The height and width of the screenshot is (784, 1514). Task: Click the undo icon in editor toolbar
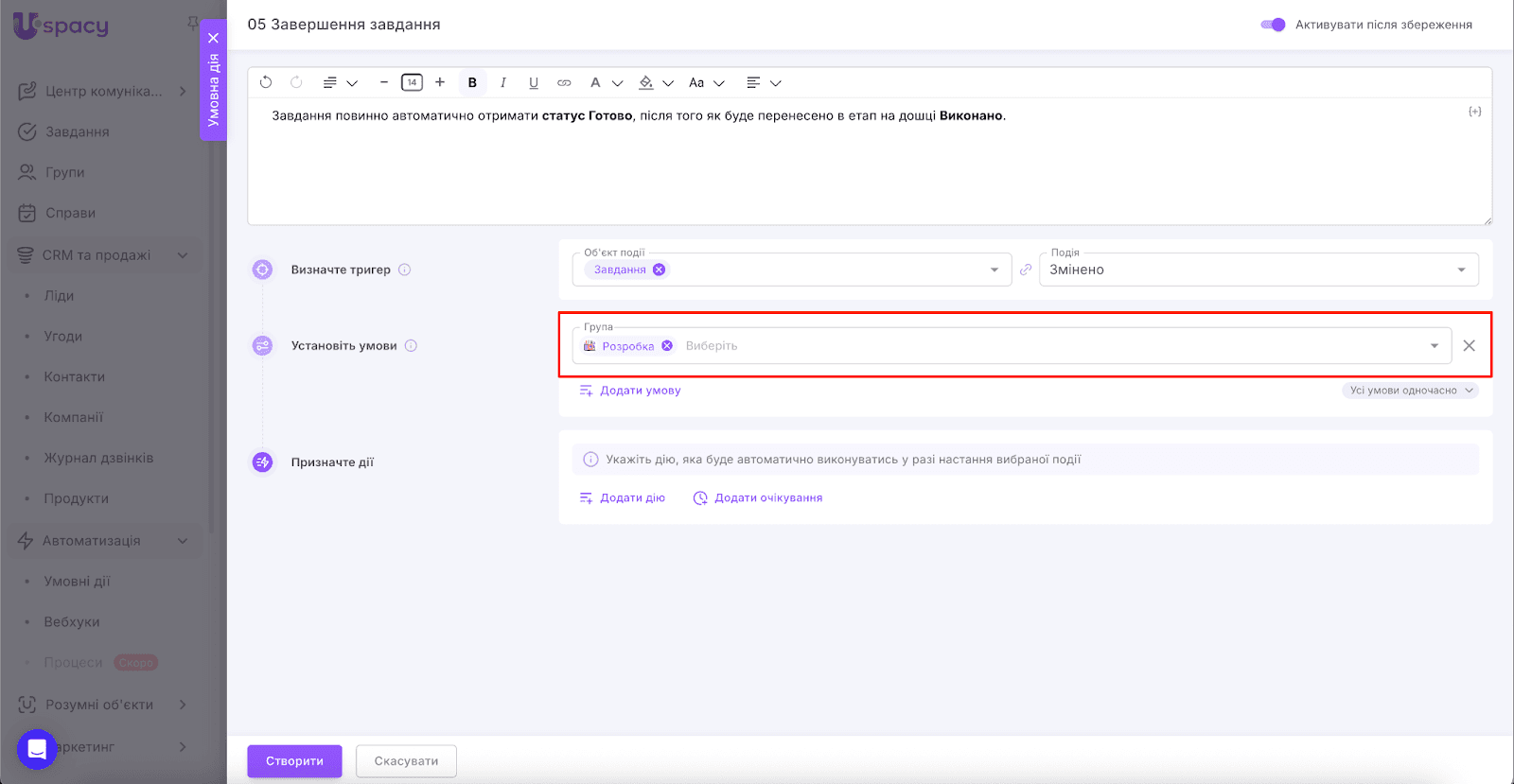tap(266, 82)
